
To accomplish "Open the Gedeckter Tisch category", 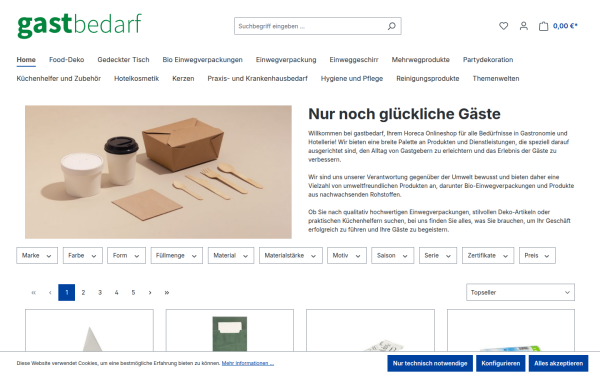I will click(x=123, y=60).
